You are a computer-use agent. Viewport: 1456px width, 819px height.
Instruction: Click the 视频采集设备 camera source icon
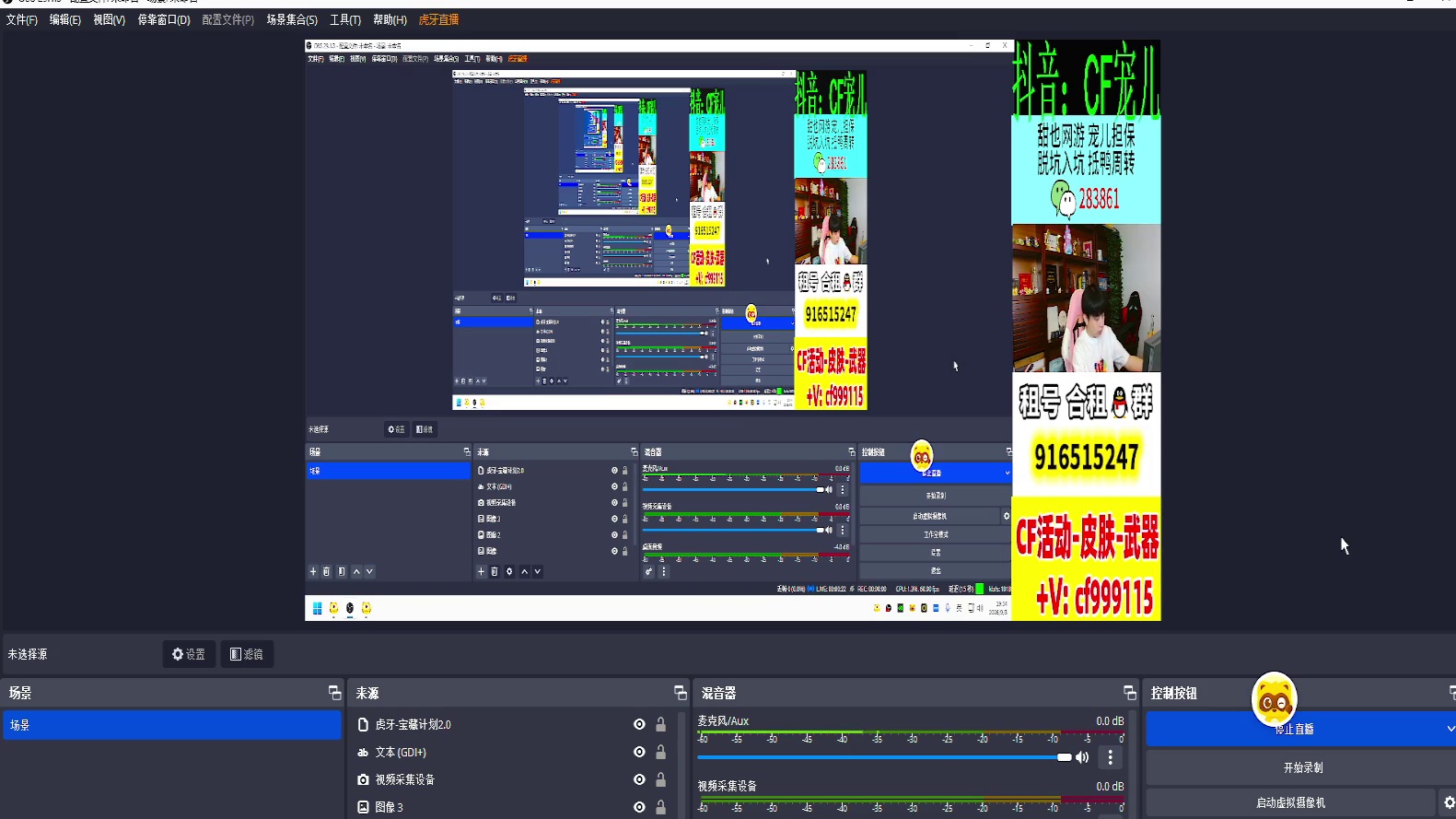(363, 779)
